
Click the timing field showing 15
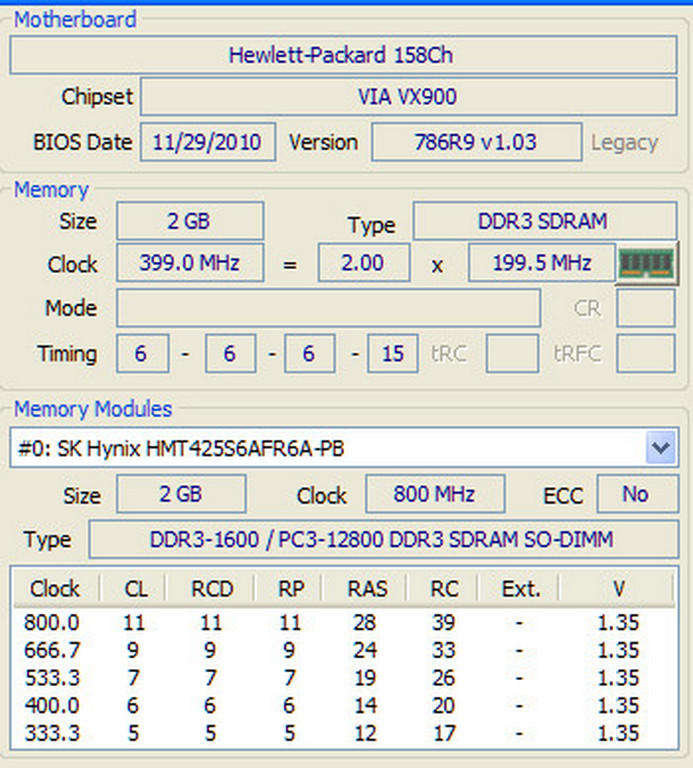point(393,354)
